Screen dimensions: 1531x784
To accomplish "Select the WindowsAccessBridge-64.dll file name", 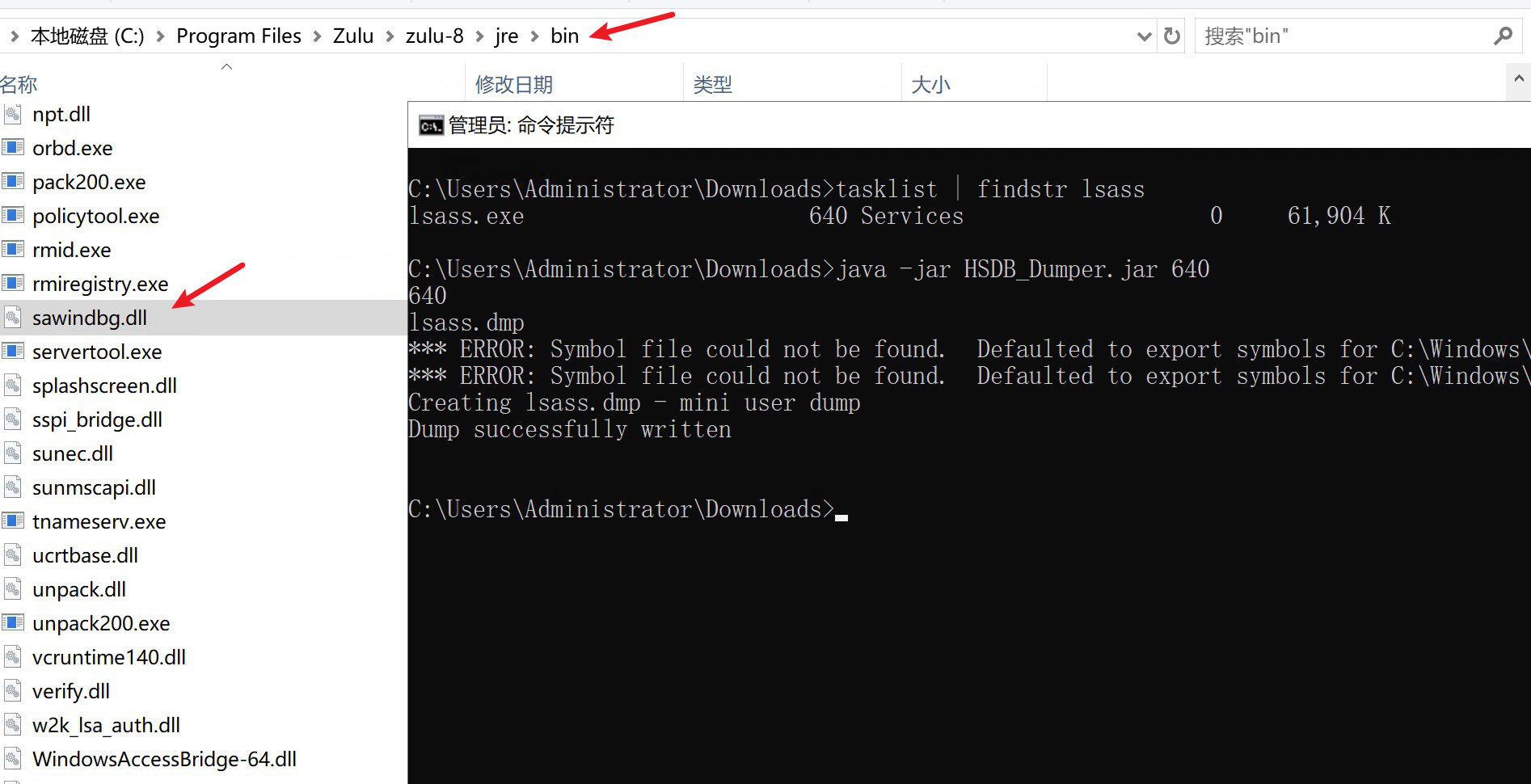I will pos(165,759).
